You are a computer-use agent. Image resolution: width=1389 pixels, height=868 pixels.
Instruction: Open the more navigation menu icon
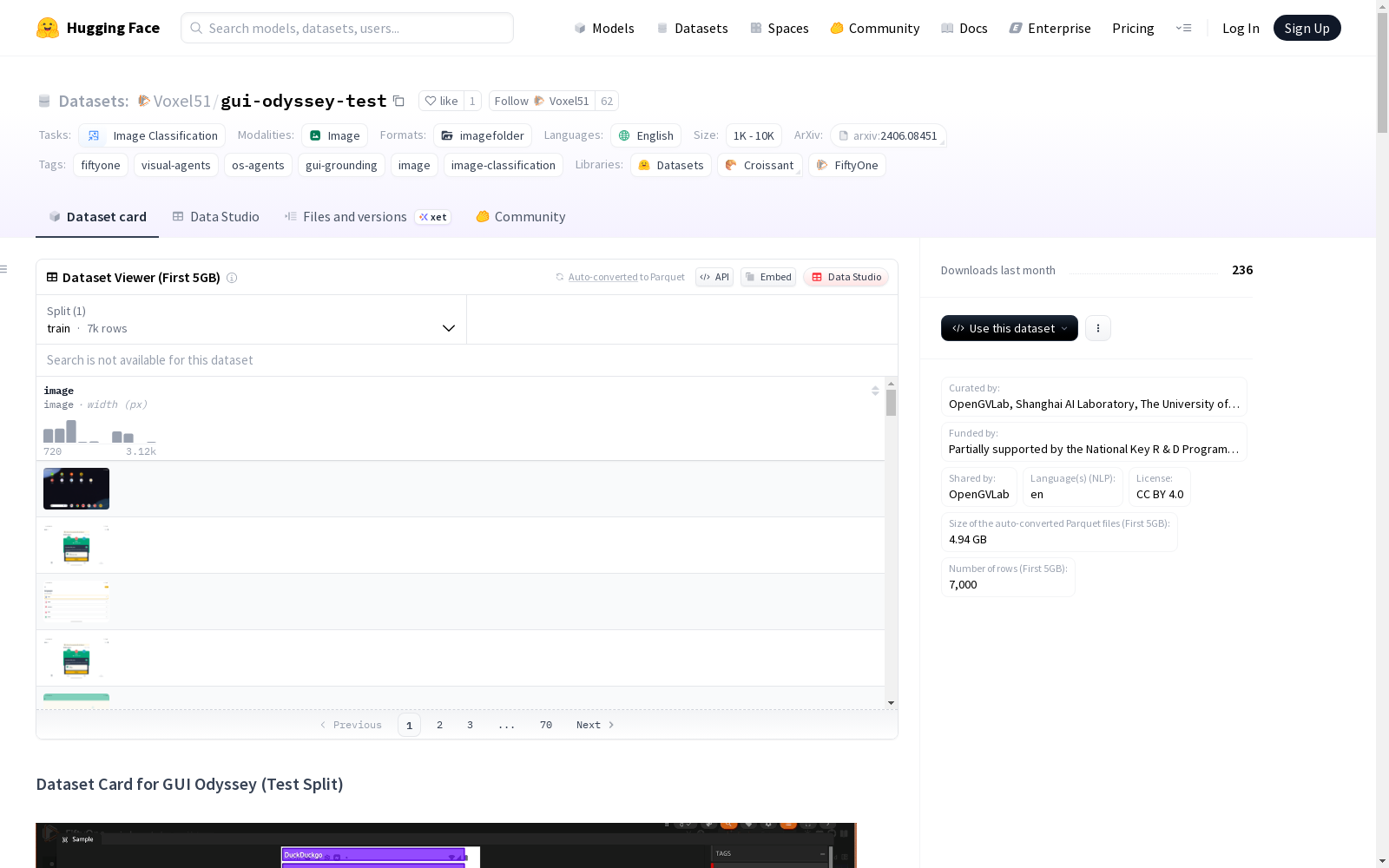1183,28
